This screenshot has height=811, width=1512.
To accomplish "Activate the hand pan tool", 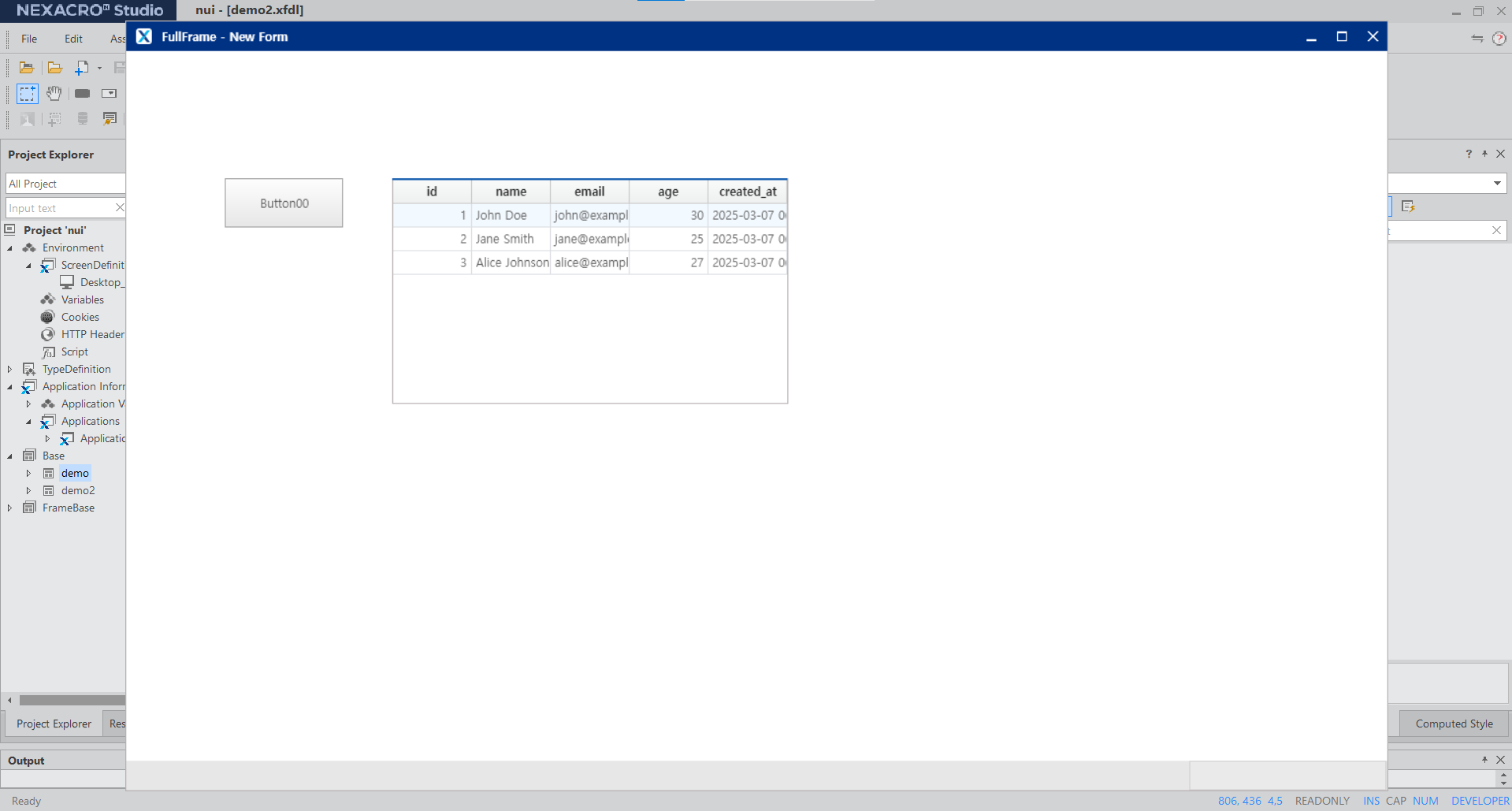I will pyautogui.click(x=54, y=94).
